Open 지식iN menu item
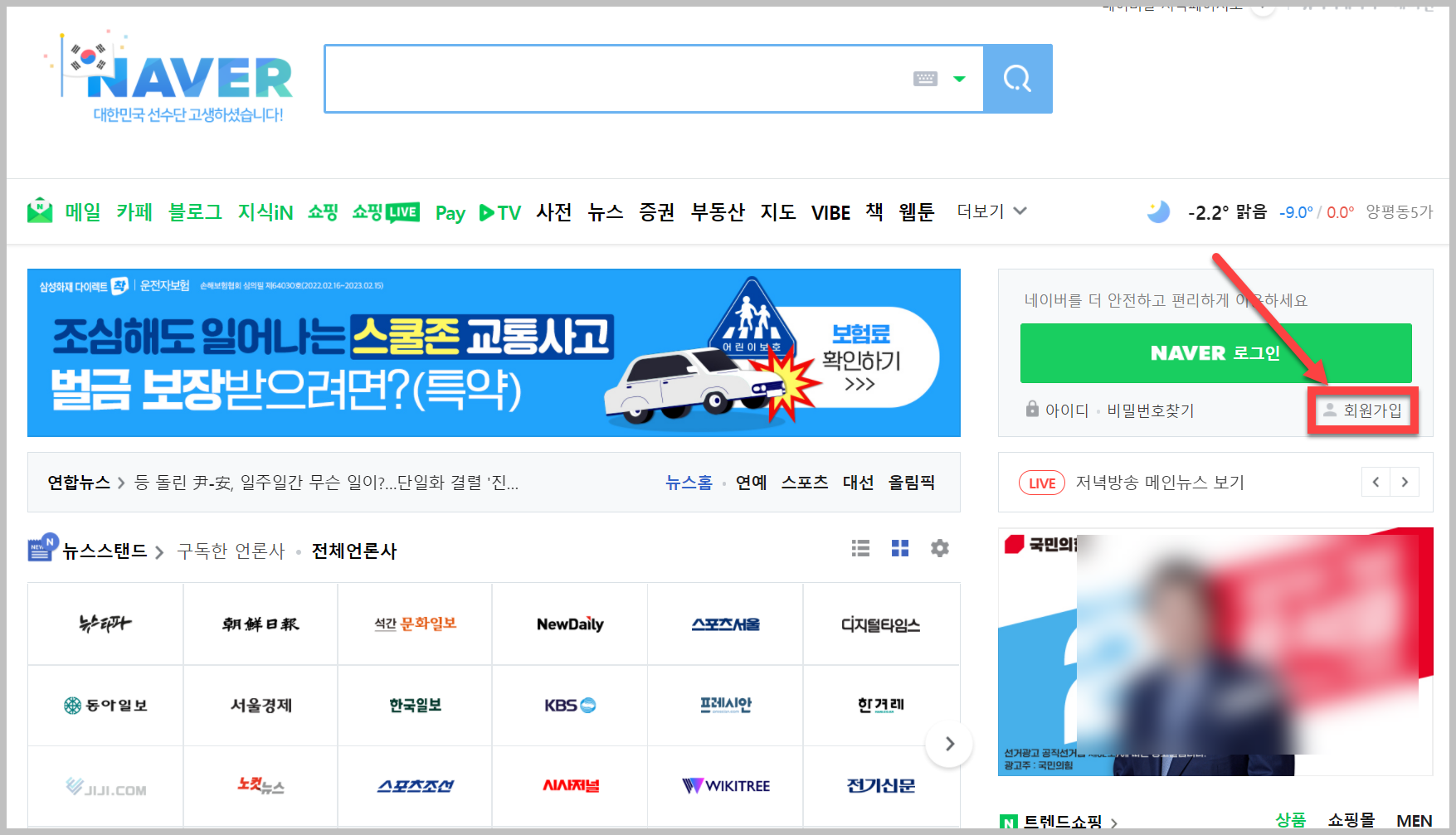 click(x=265, y=212)
